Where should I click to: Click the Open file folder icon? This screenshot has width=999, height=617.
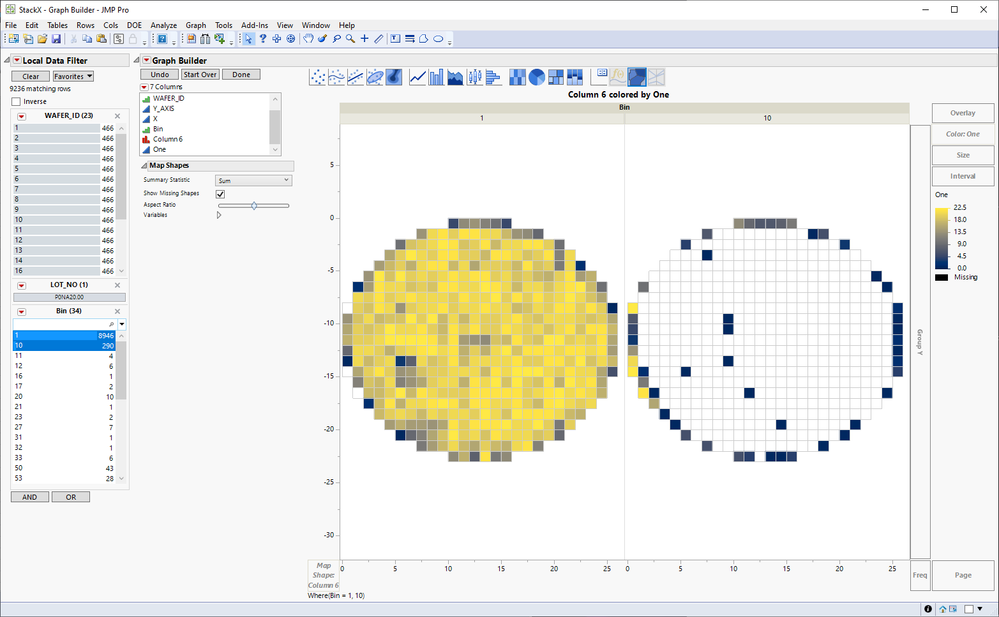(x=42, y=39)
